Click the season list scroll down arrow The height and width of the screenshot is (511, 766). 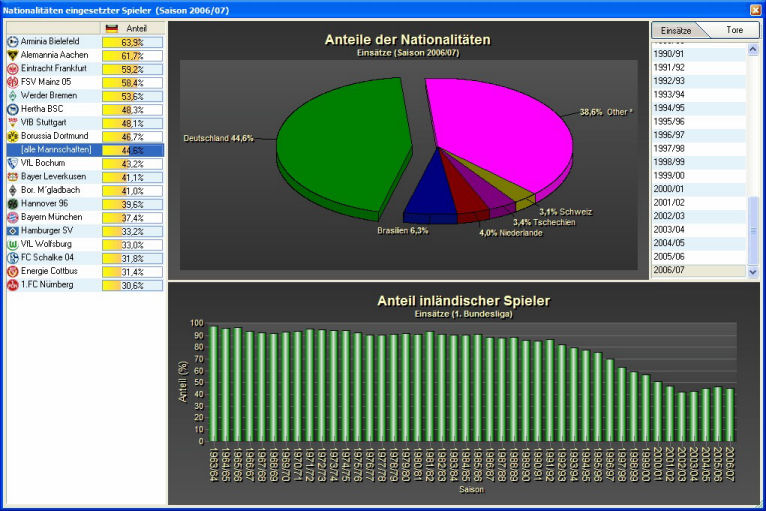coord(753,272)
